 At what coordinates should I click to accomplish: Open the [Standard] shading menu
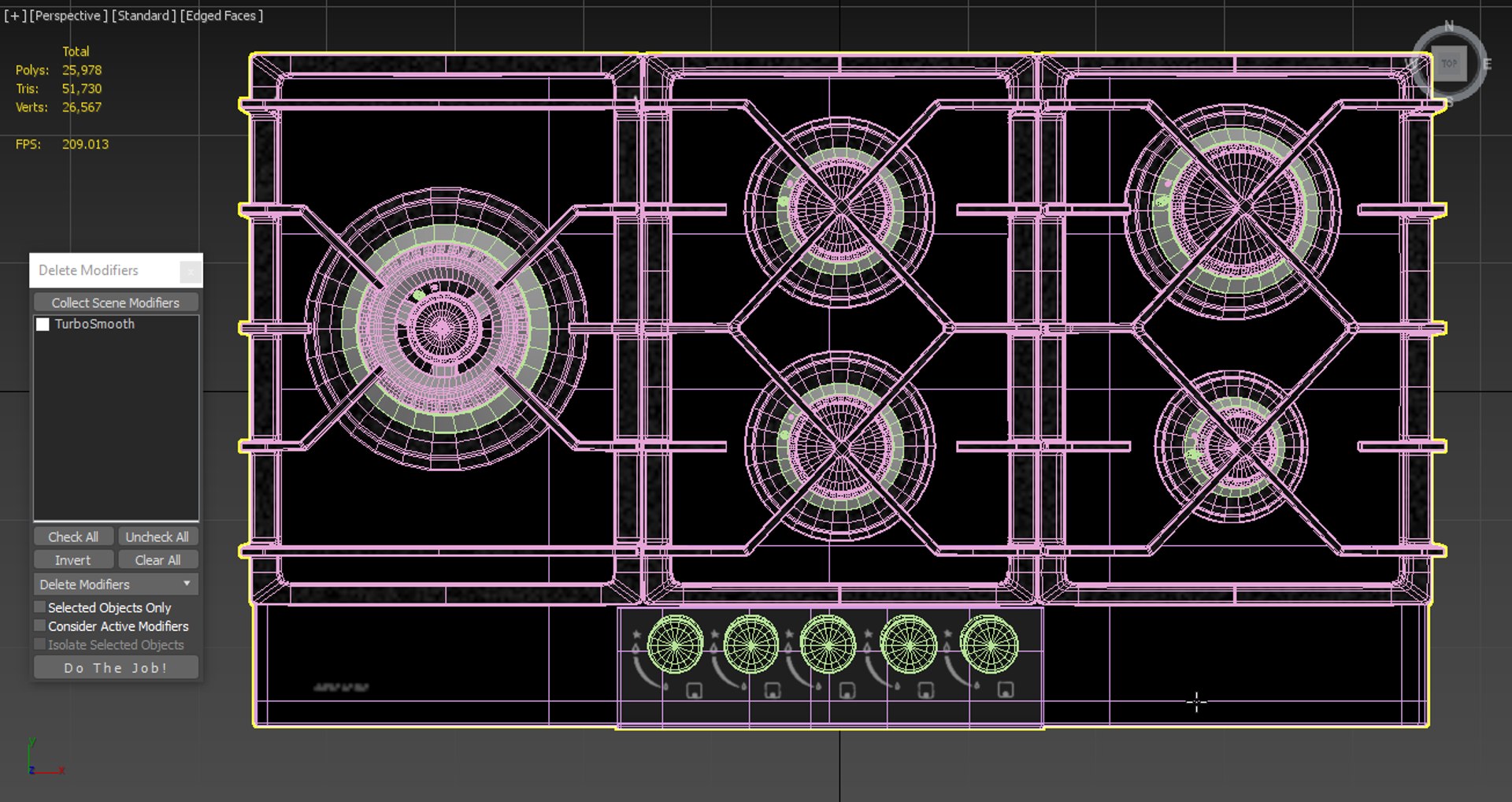pyautogui.click(x=143, y=16)
